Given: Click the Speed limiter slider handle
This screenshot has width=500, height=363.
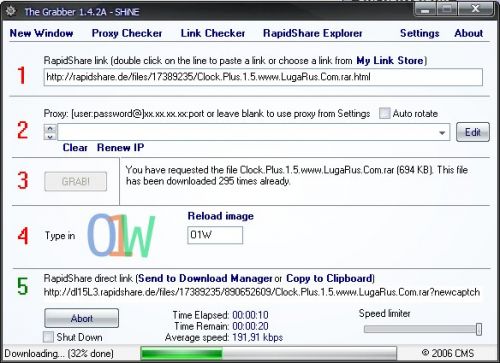Looking at the screenshot, I should pyautogui.click(x=479, y=329).
